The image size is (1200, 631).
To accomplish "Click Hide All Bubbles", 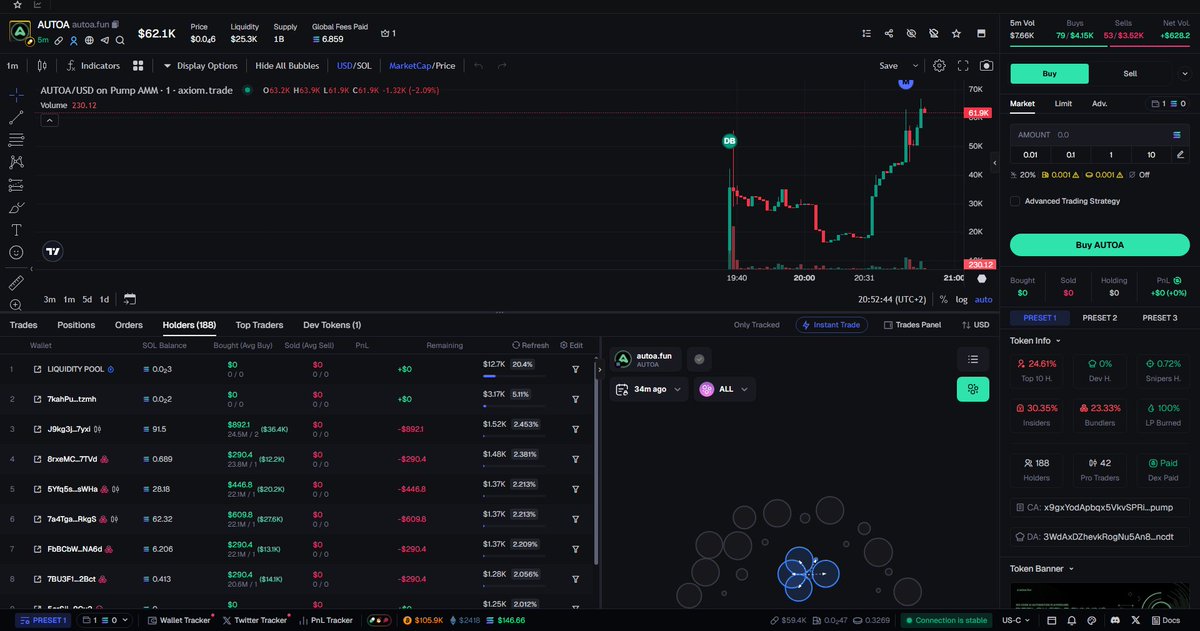I will tap(287, 66).
